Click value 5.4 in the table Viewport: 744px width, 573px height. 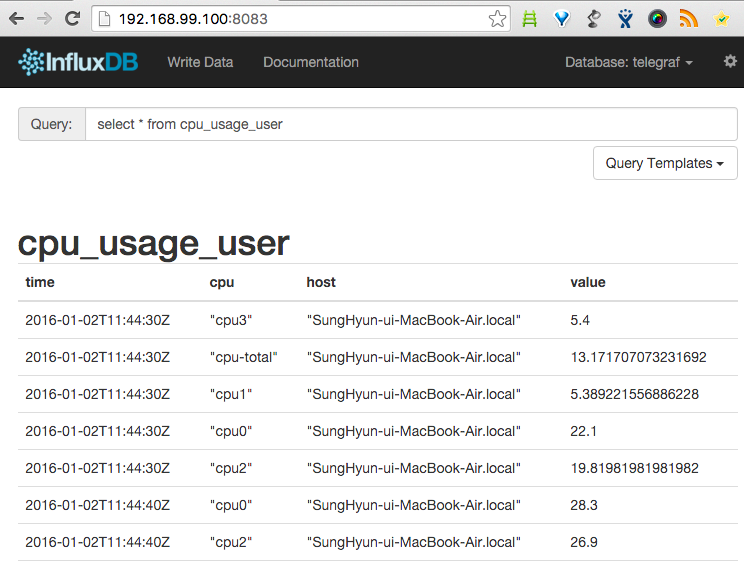point(580,320)
